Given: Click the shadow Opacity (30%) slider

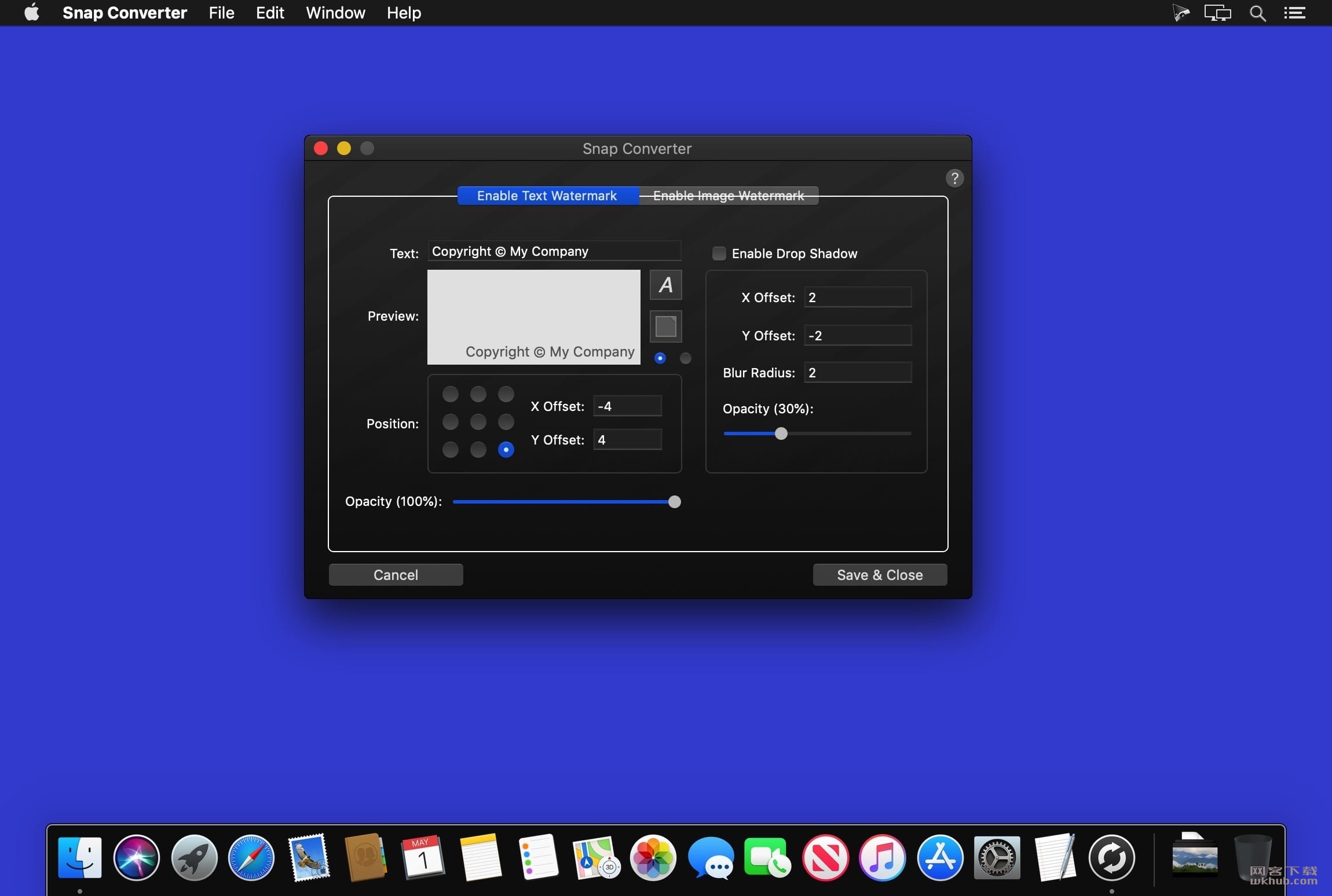Looking at the screenshot, I should (817, 434).
